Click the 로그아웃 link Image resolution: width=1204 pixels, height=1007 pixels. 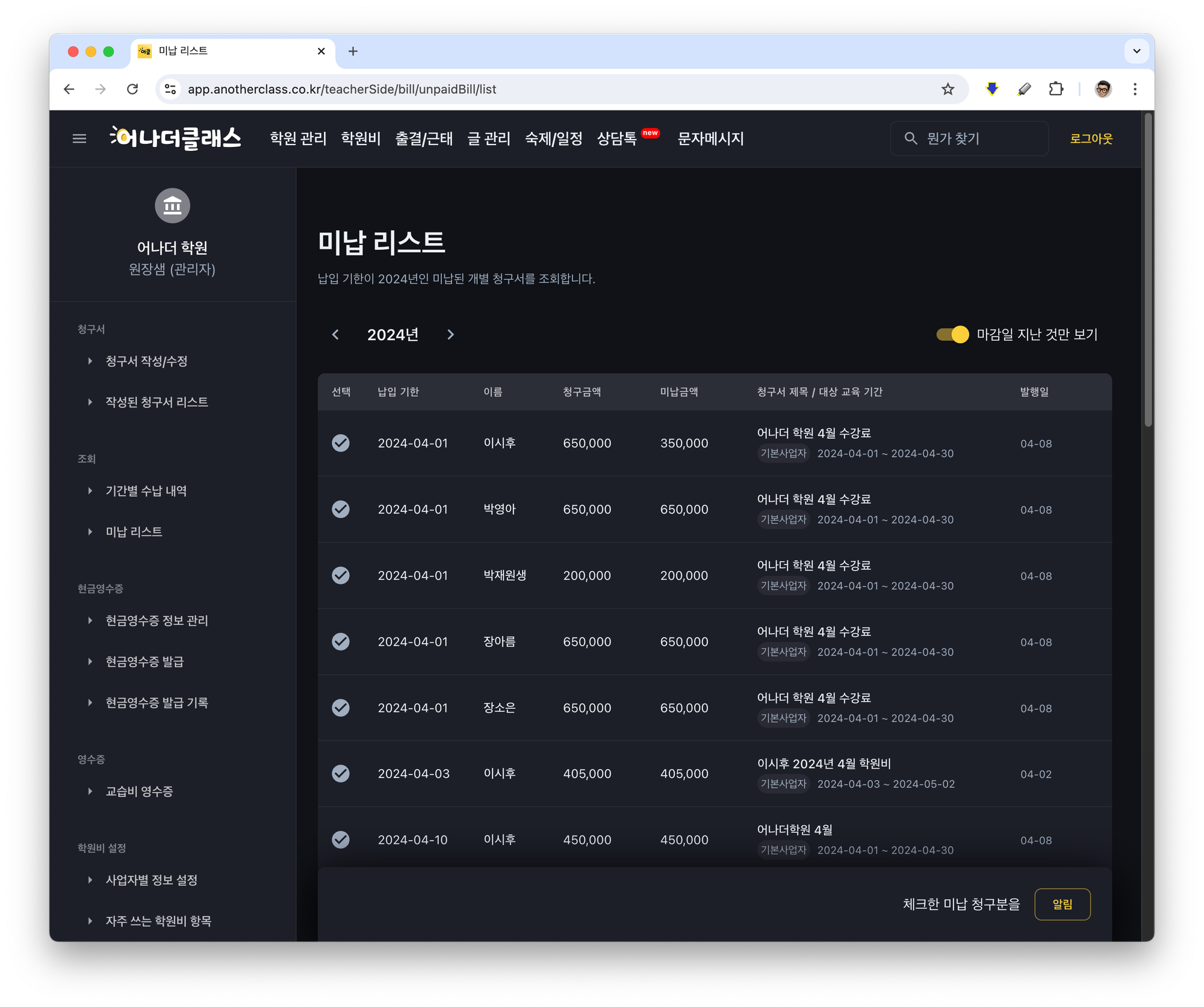pos(1091,139)
